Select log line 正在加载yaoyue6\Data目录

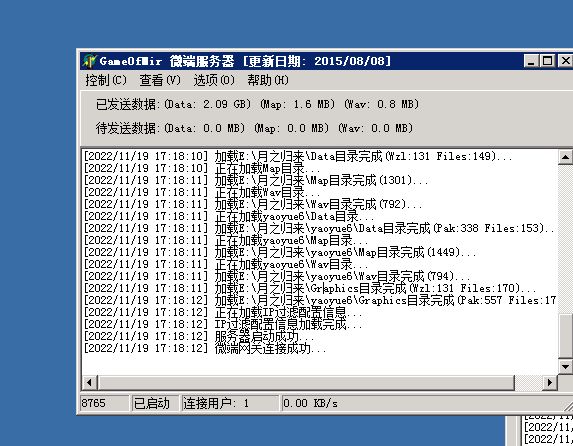[229, 216]
